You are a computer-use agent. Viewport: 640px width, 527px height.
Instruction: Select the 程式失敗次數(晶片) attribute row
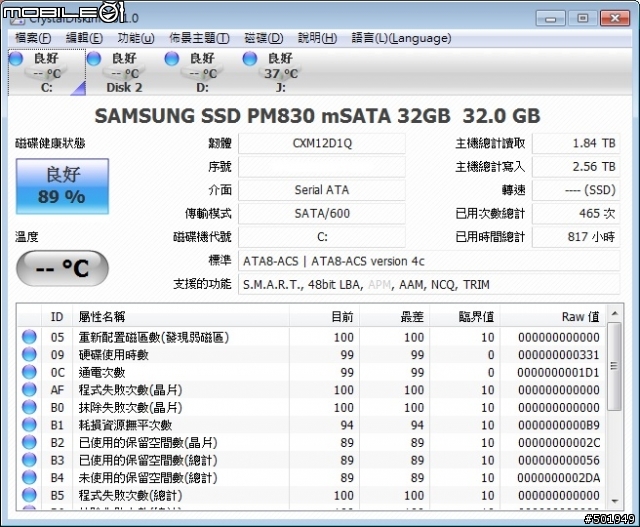point(311,390)
